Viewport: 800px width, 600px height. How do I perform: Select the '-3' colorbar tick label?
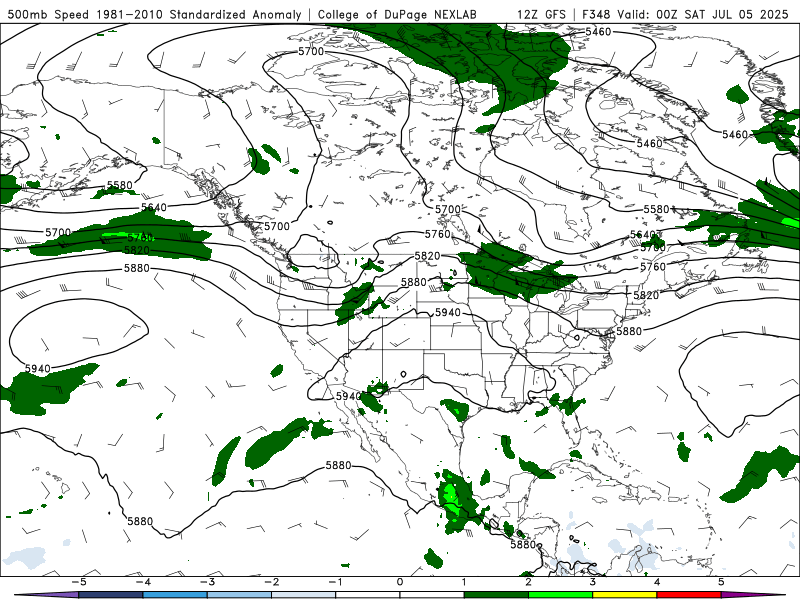point(207,582)
